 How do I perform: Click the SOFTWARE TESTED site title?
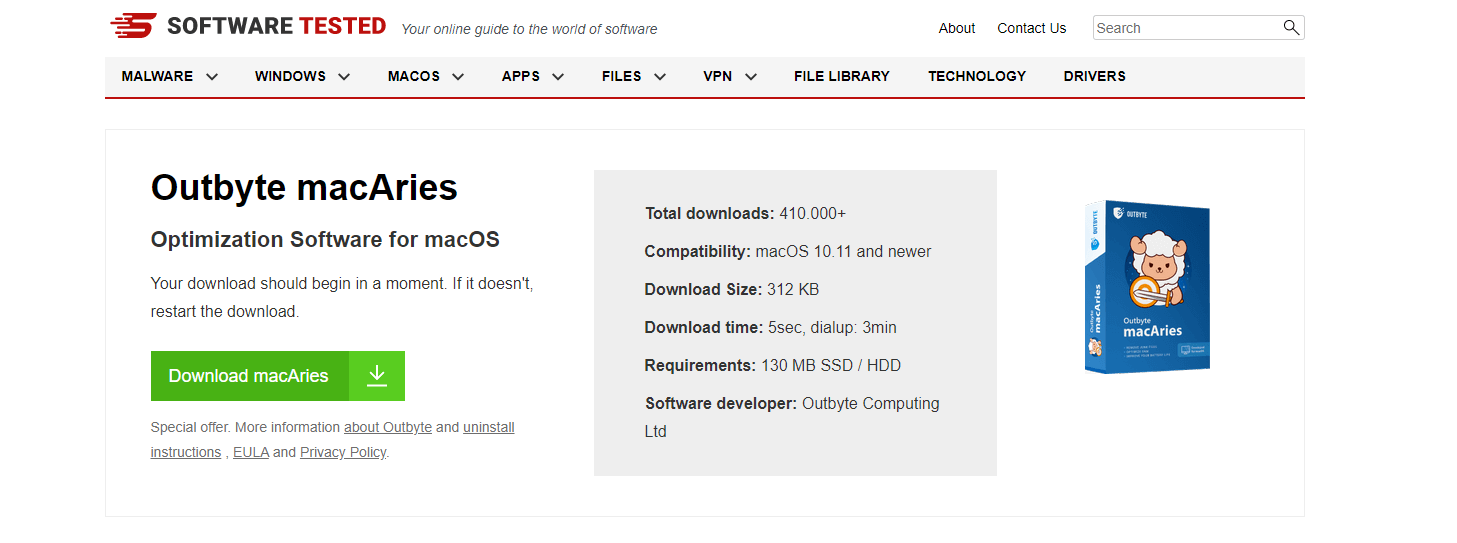click(276, 26)
